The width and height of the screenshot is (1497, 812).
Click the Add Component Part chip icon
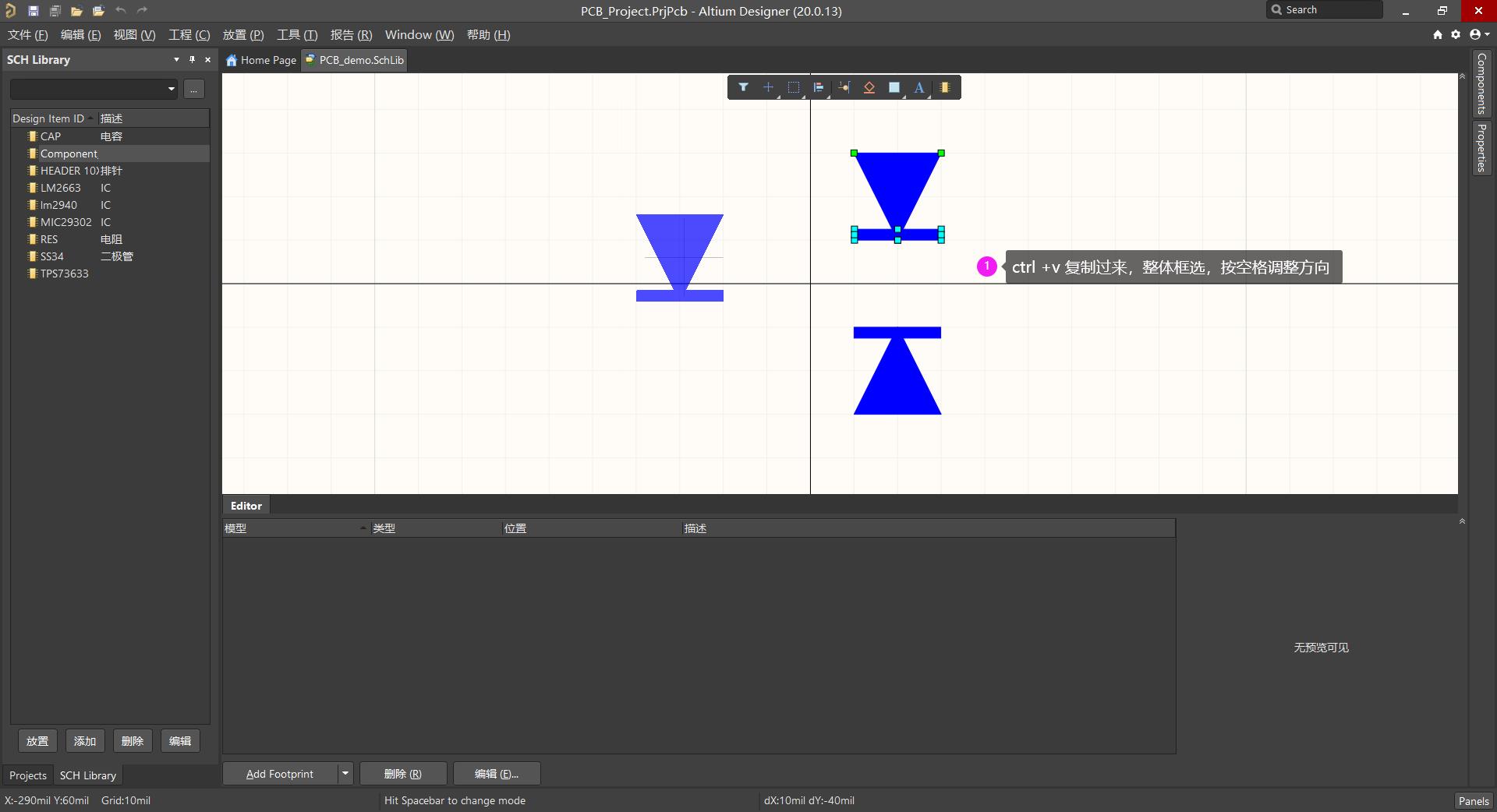pyautogui.click(x=945, y=87)
